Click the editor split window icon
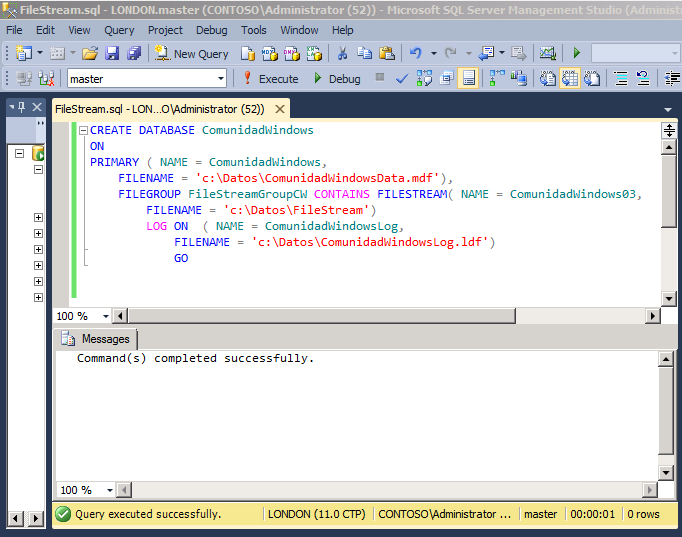The width and height of the screenshot is (682, 537). click(669, 130)
